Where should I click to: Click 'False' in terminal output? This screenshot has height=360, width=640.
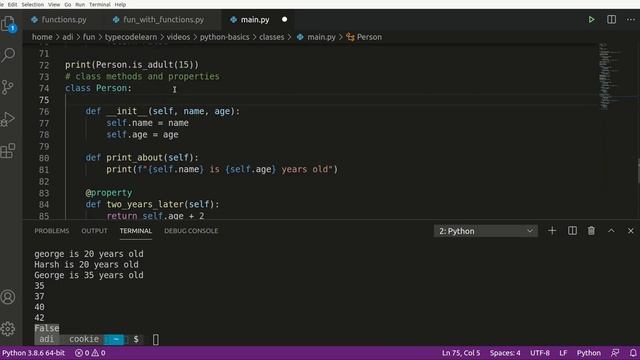click(x=47, y=328)
